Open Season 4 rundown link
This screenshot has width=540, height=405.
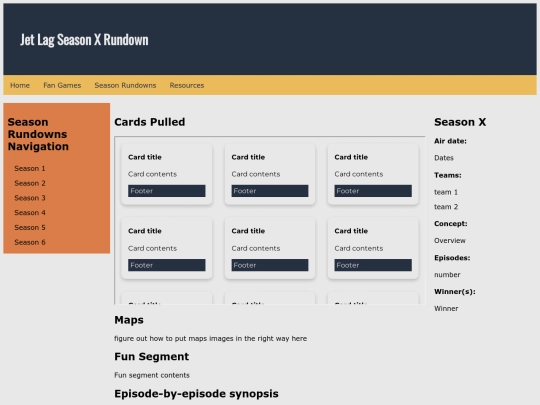tap(30, 213)
